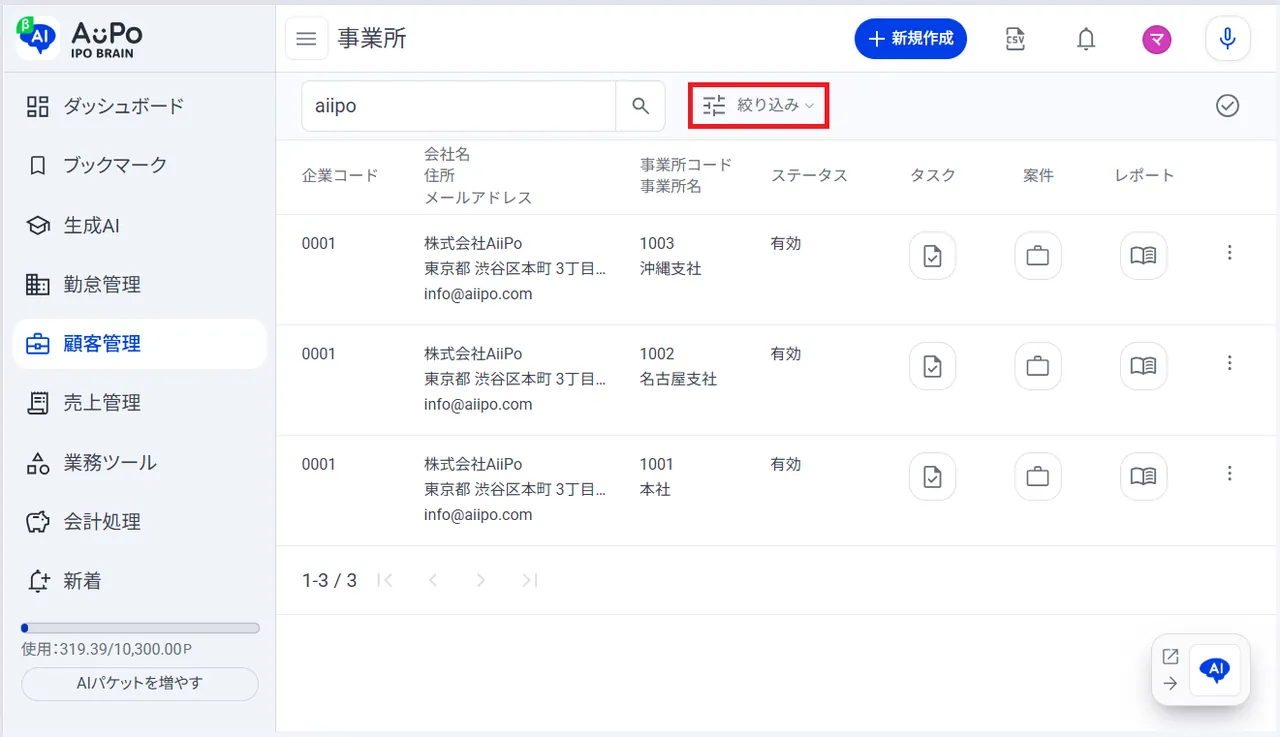The width and height of the screenshot is (1280, 737).
Task: Expand the 絞り込み filter dropdown
Action: tap(758, 105)
